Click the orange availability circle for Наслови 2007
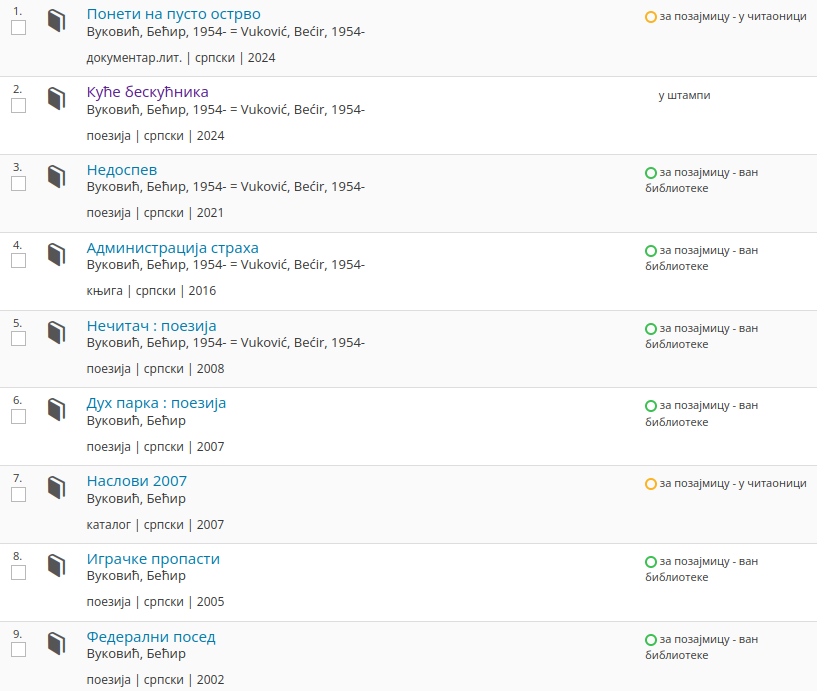This screenshot has width=836, height=691. (651, 484)
